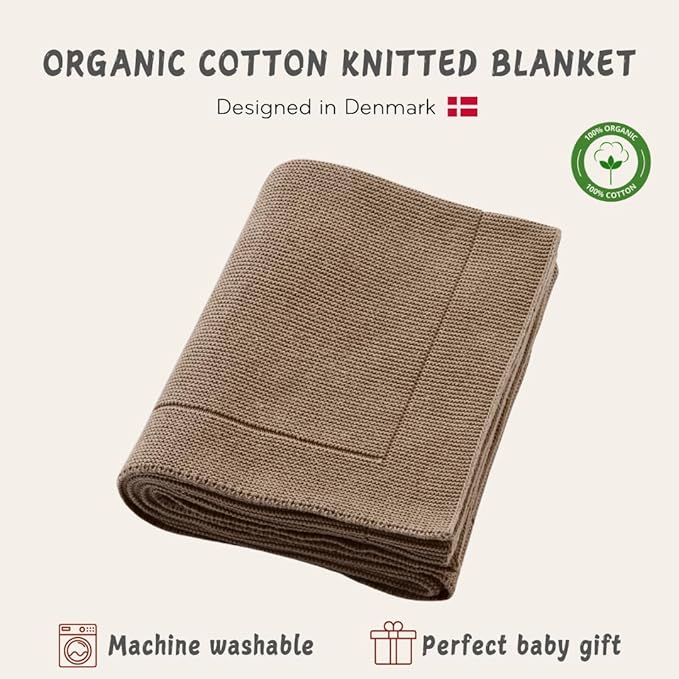Click the Danish flag icon
The image size is (679, 679).
coord(462,107)
